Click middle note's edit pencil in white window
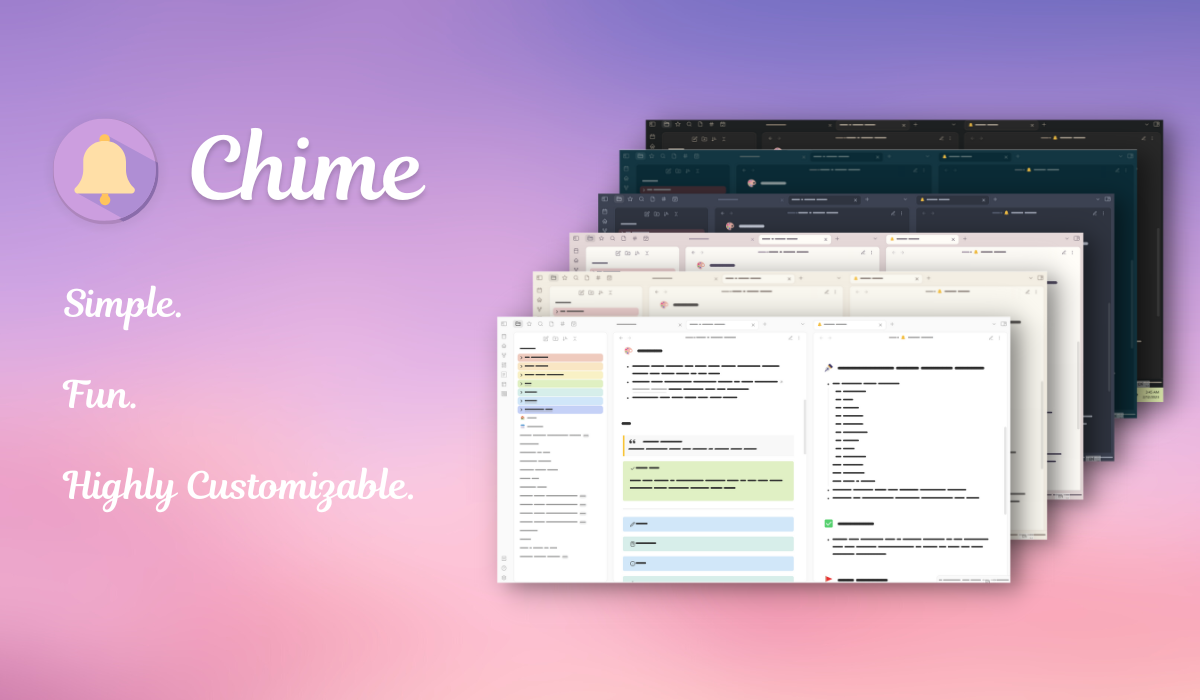1200x700 pixels. [x=790, y=338]
